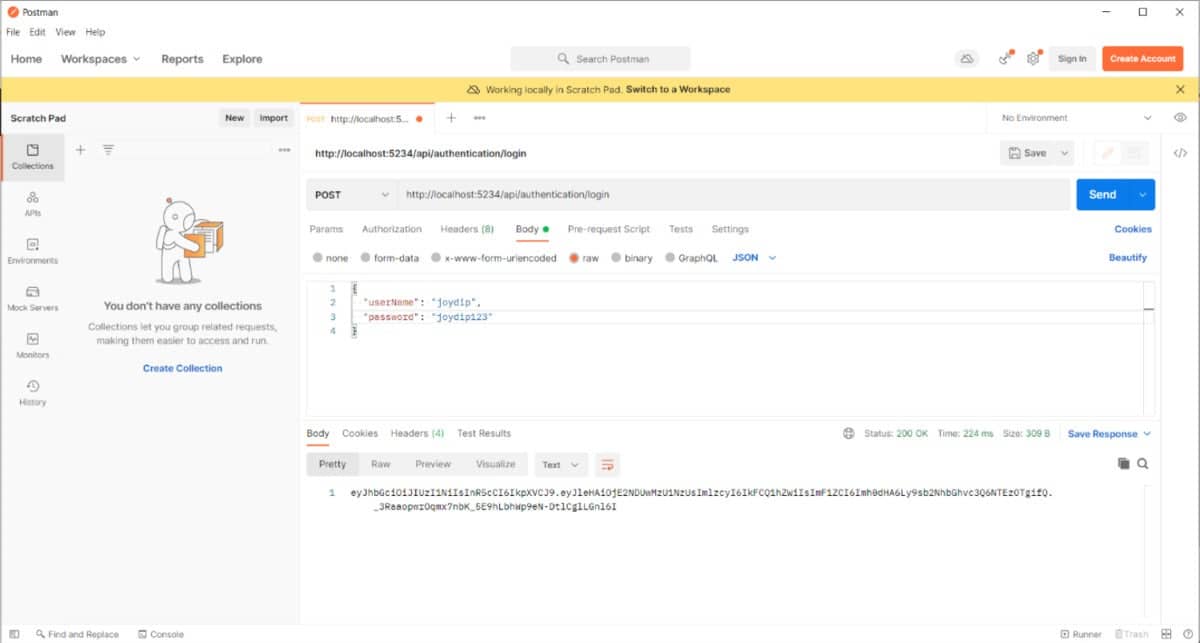Open the Pre-request Script tab

coord(608,229)
